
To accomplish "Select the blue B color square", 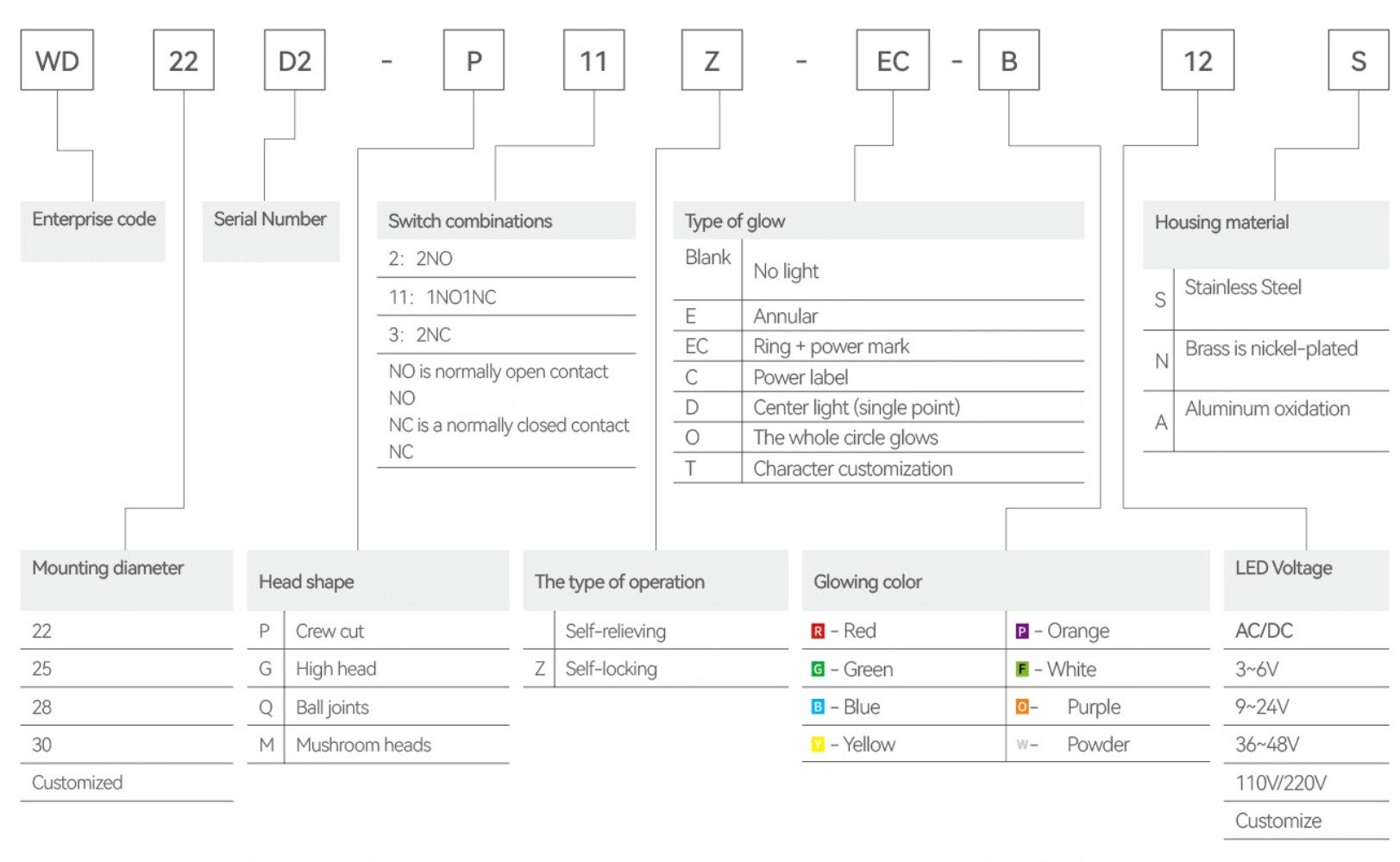I will pos(818,707).
